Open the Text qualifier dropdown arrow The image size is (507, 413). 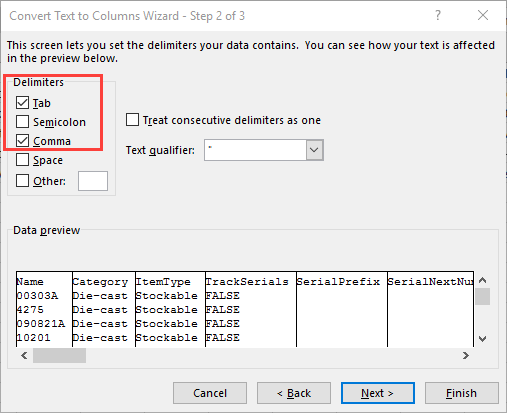click(314, 150)
